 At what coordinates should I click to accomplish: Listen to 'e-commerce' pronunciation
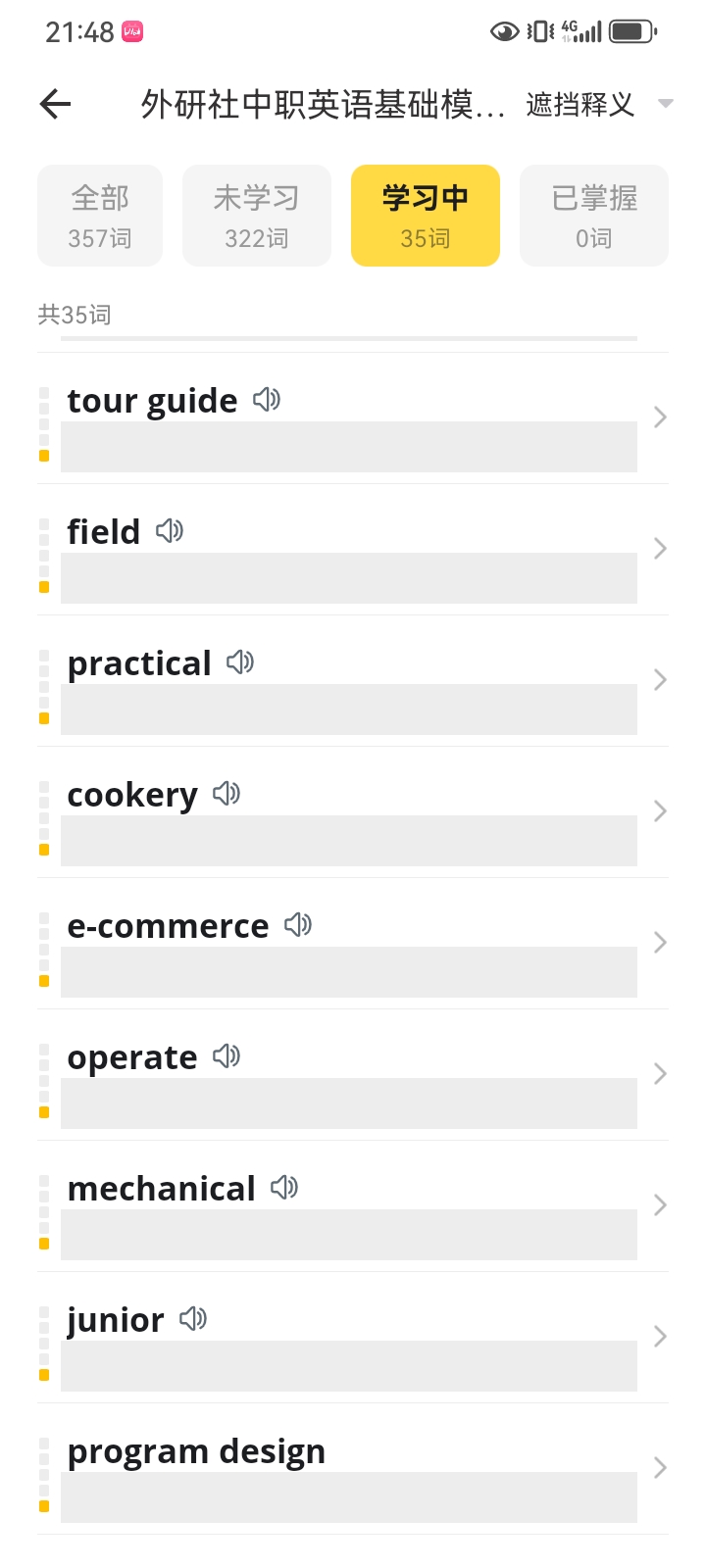[298, 925]
